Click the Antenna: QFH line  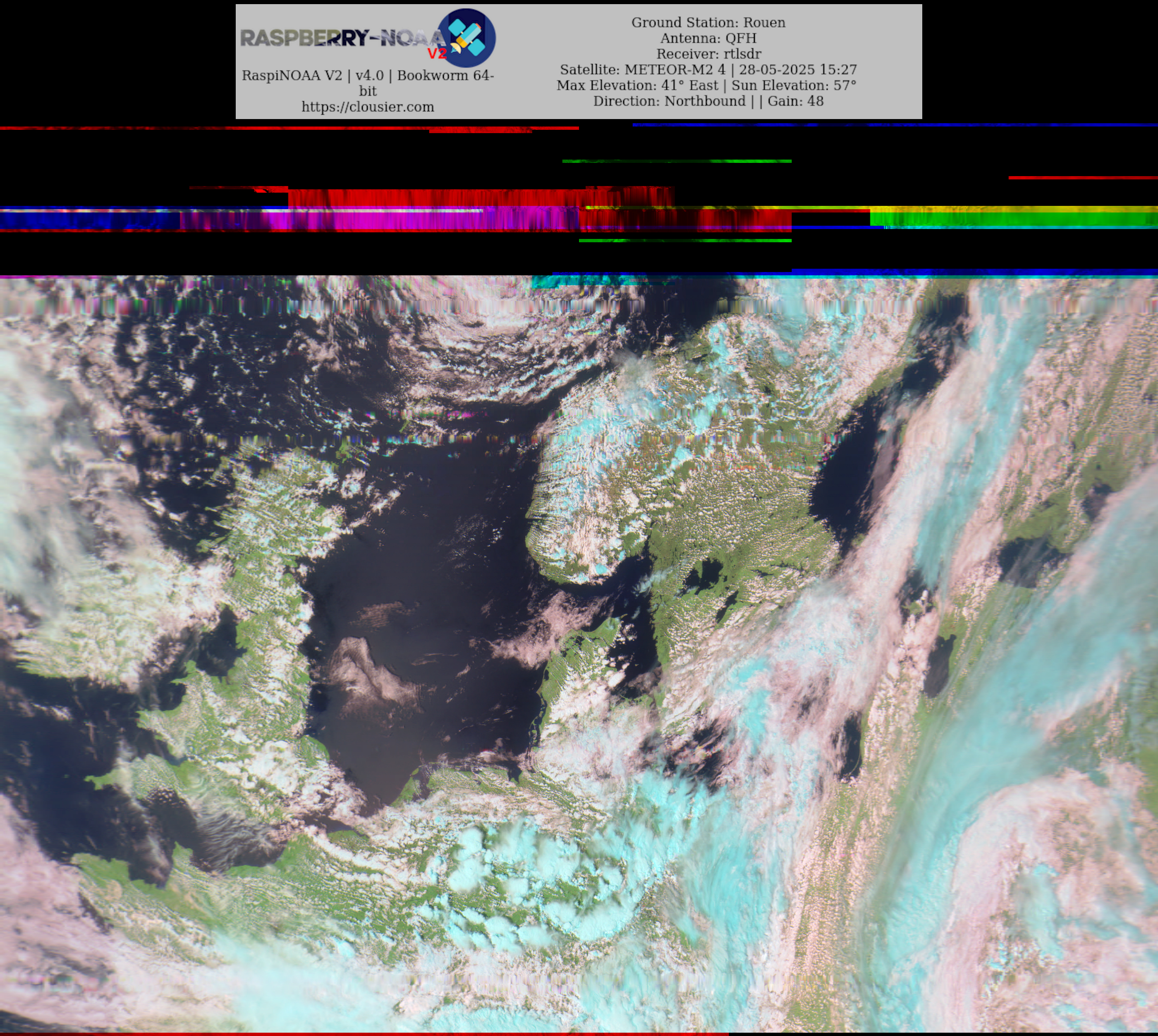click(x=708, y=38)
